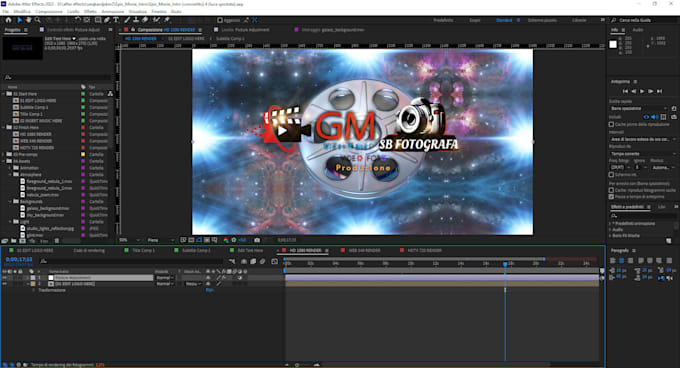Click the trash icon in Project panel
Screen dimensions: 680x368
[57, 241]
